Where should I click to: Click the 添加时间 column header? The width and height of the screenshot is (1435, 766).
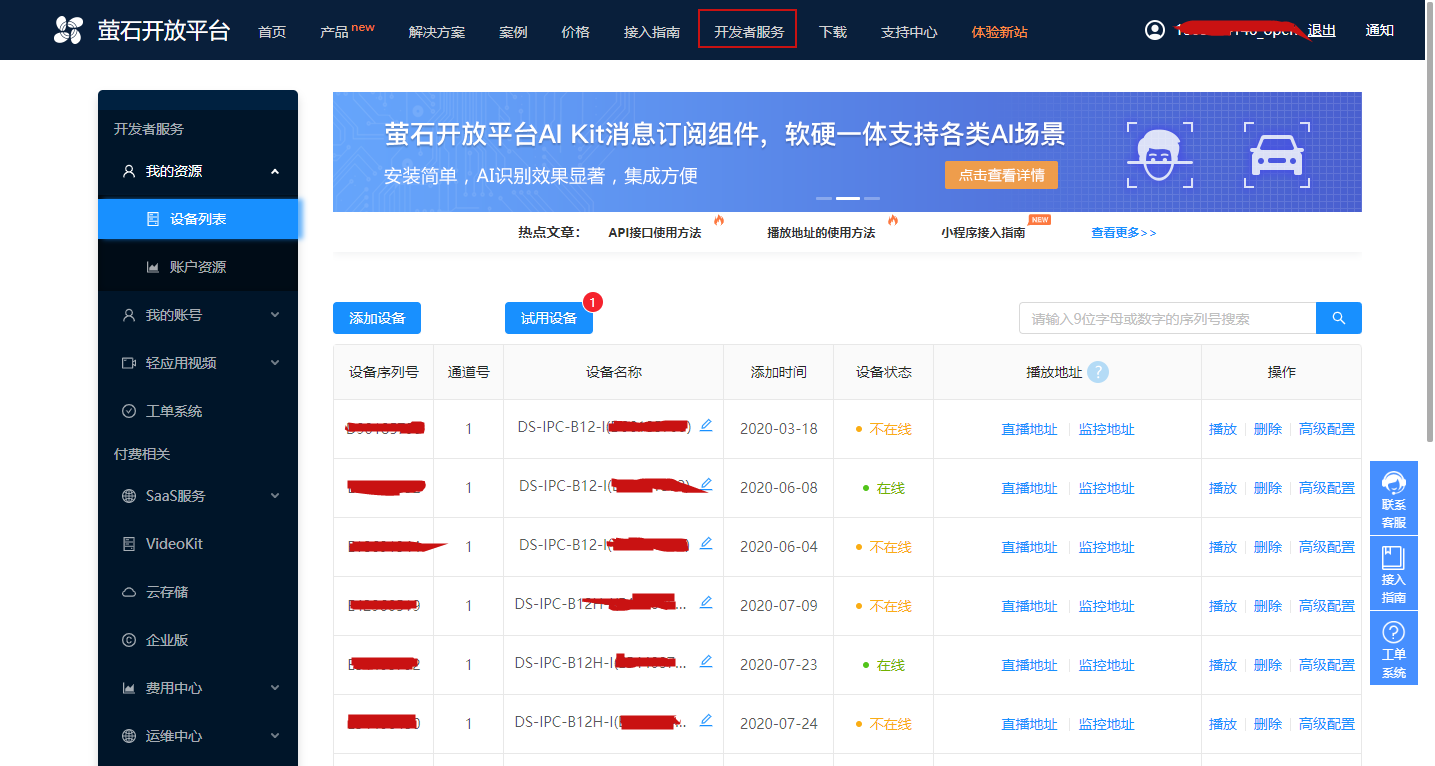tap(779, 372)
